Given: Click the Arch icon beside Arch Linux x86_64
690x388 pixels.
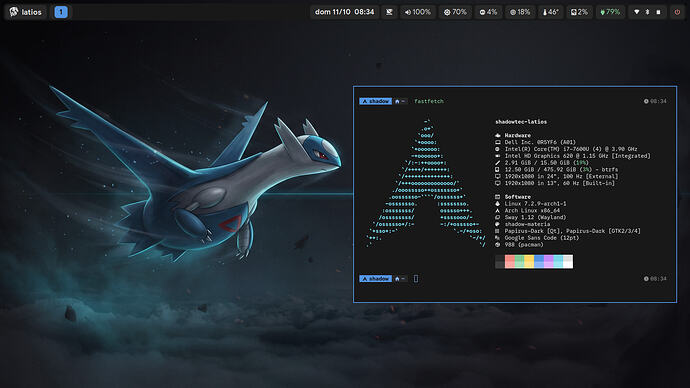Looking at the screenshot, I should [498, 211].
